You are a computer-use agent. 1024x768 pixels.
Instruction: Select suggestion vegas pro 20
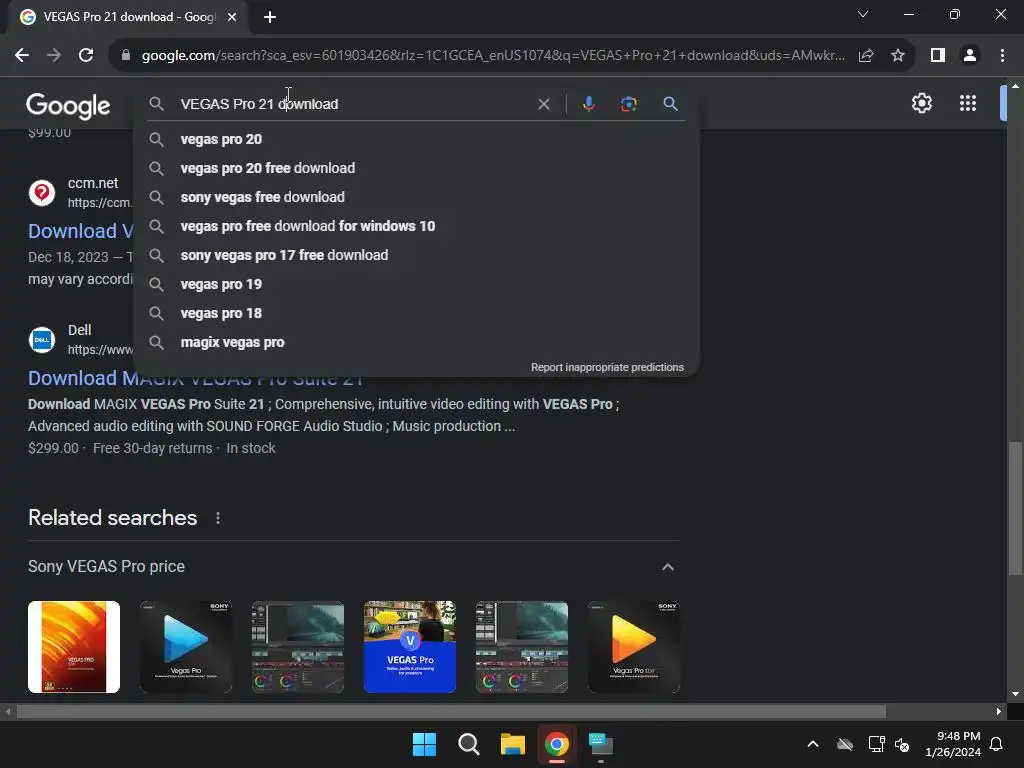tap(416, 139)
